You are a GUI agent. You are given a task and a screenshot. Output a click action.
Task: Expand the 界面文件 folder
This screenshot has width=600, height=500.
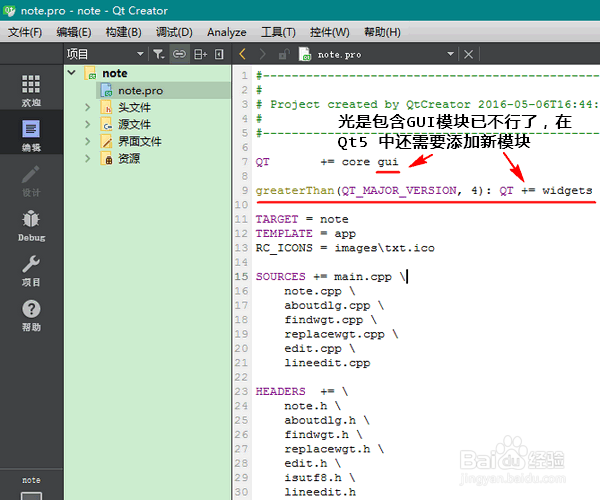(88, 142)
